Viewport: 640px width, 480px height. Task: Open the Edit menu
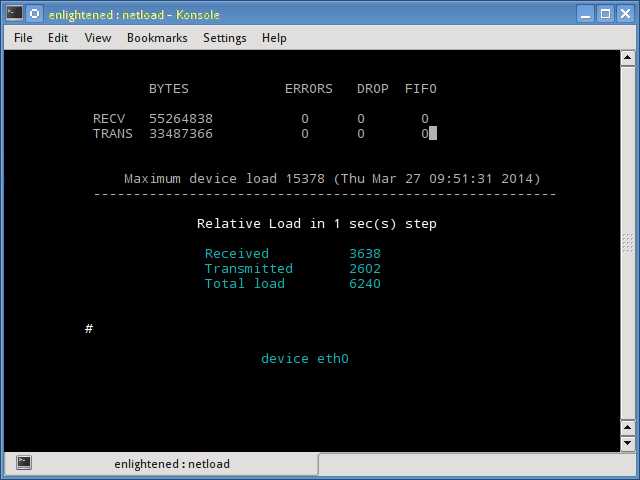pos(58,38)
